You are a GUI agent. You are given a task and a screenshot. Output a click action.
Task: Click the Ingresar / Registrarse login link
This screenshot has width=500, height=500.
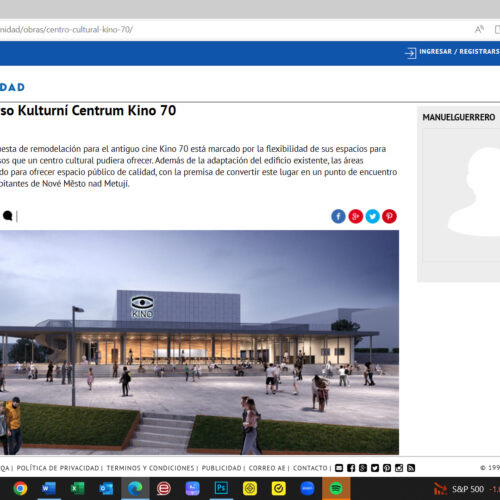(459, 52)
